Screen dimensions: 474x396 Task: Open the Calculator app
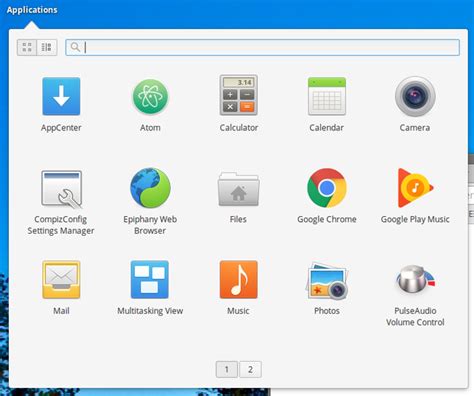click(239, 95)
